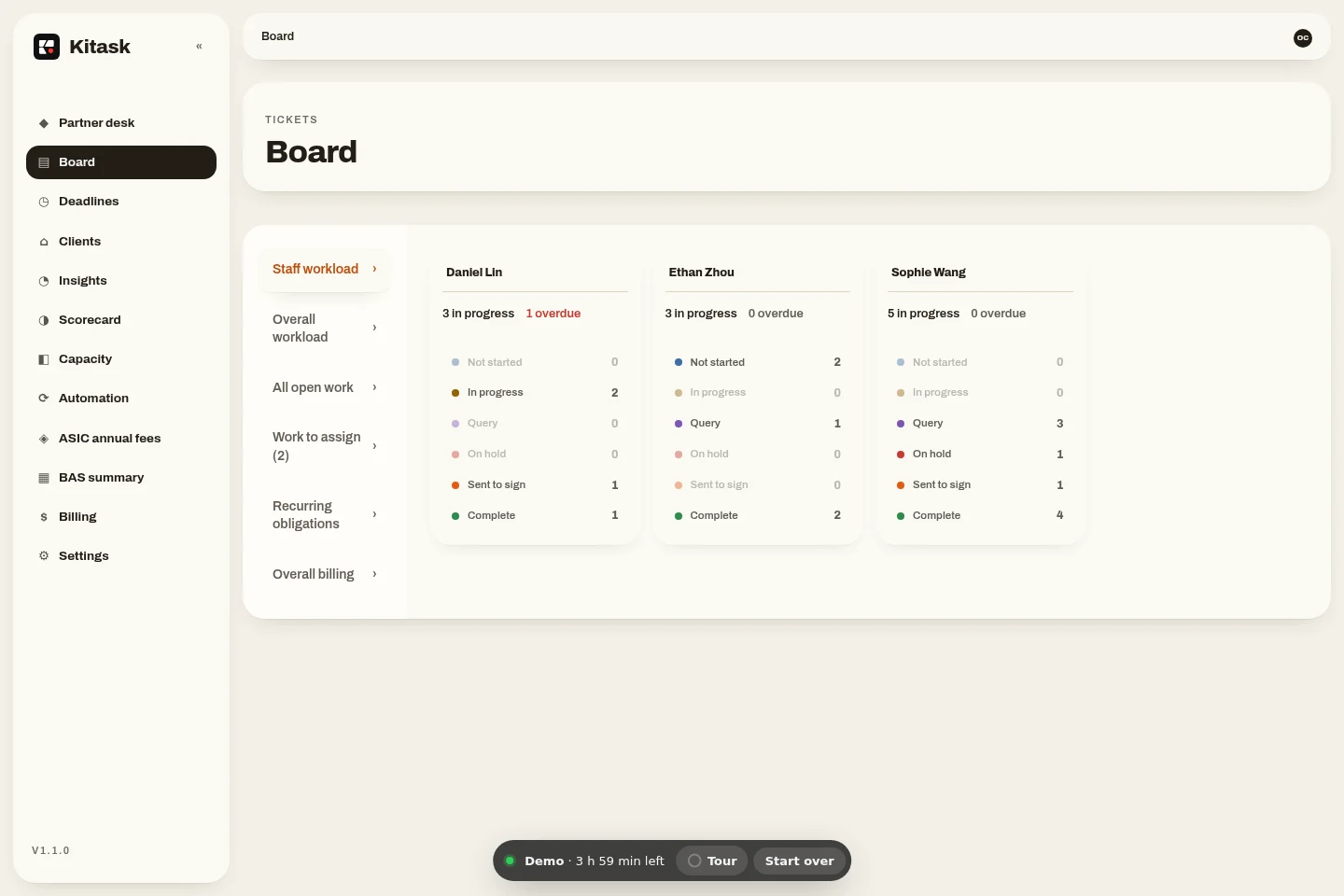The height and width of the screenshot is (896, 1344).
Task: Click the Kitask logo icon
Action: pyautogui.click(x=47, y=47)
